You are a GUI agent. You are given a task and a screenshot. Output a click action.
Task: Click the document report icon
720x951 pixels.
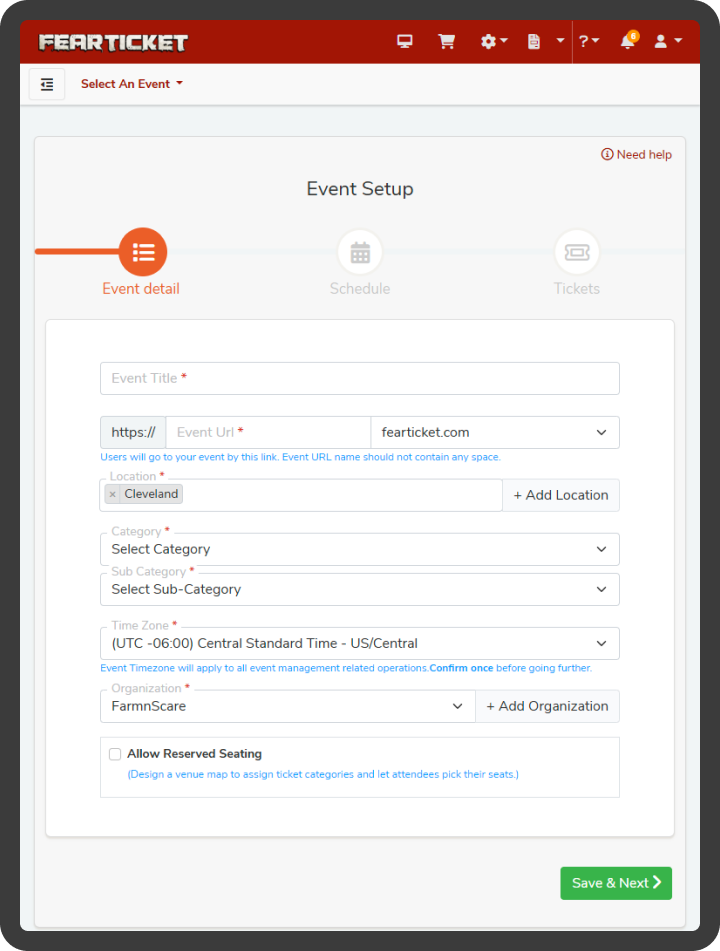pyautogui.click(x=535, y=42)
